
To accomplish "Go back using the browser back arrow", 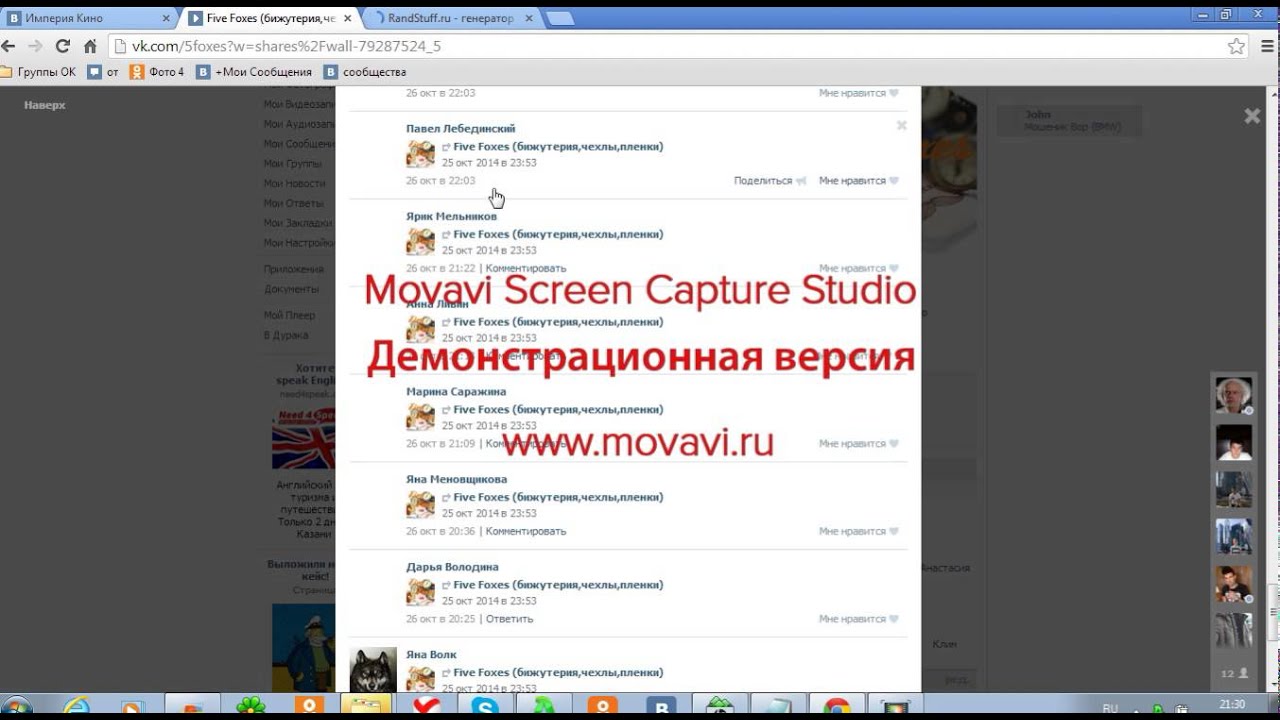I will (9, 46).
